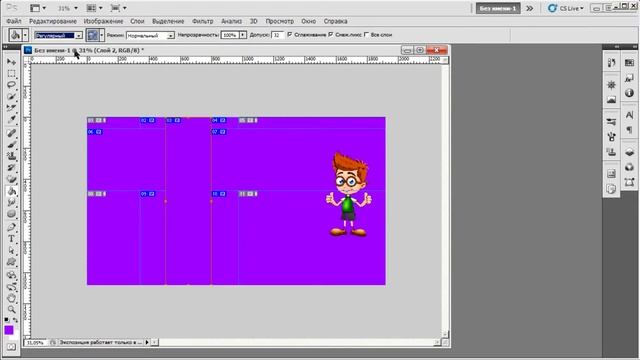Viewport: 640px width, 360px height.
Task: Select the Dodge/Sponge tool
Action: coord(11,214)
